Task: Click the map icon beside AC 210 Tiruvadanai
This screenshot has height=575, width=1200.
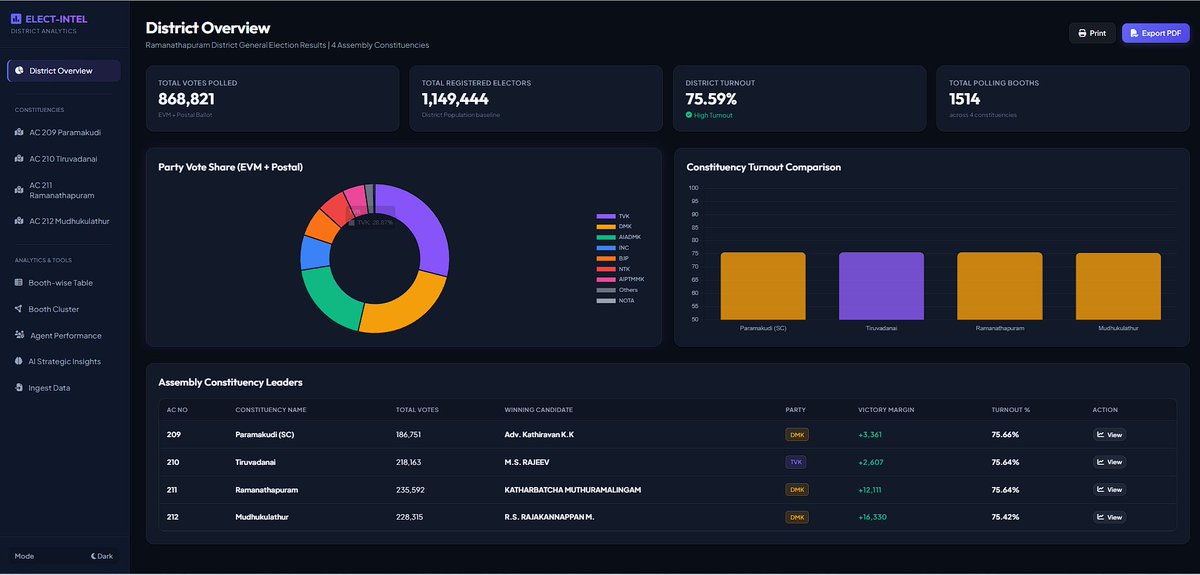Action: point(19,158)
